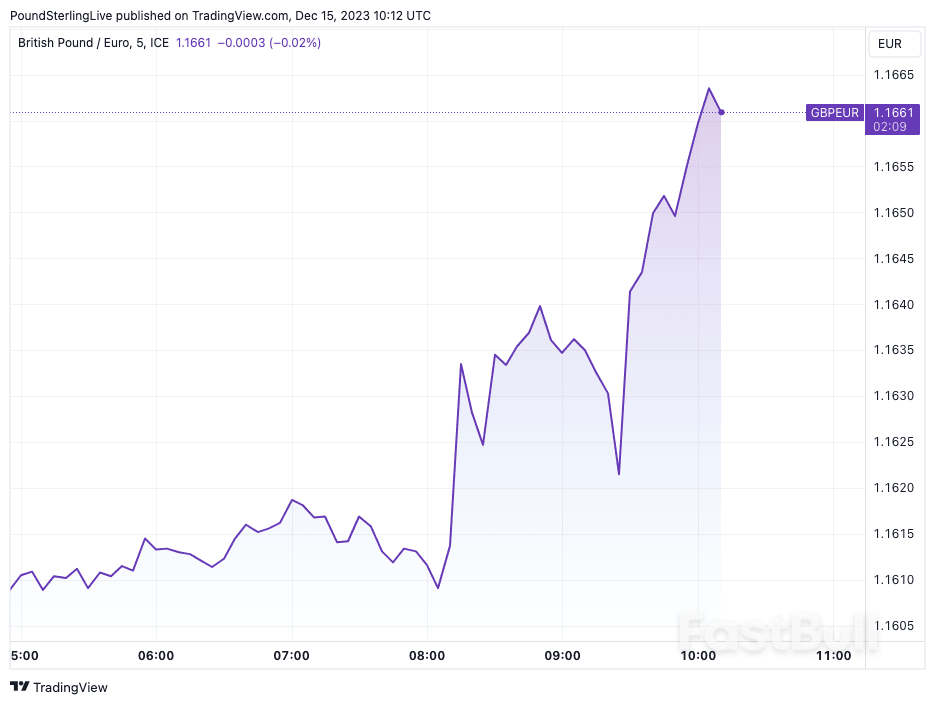Toggle the EUR currency unit button

pos(893,44)
